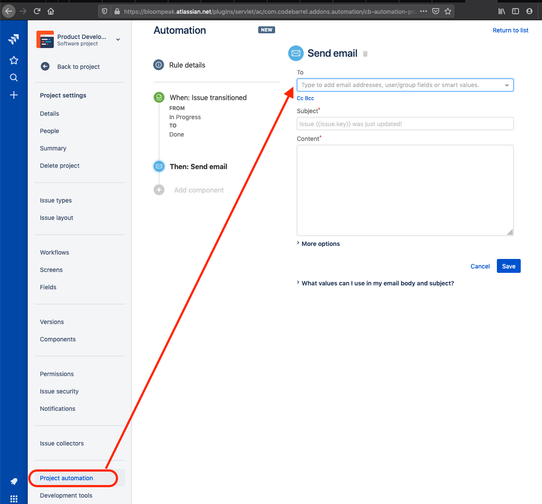Screen dimensions: 542x504
Task: Open the app switcher grid icon
Action: [x=14, y=498]
